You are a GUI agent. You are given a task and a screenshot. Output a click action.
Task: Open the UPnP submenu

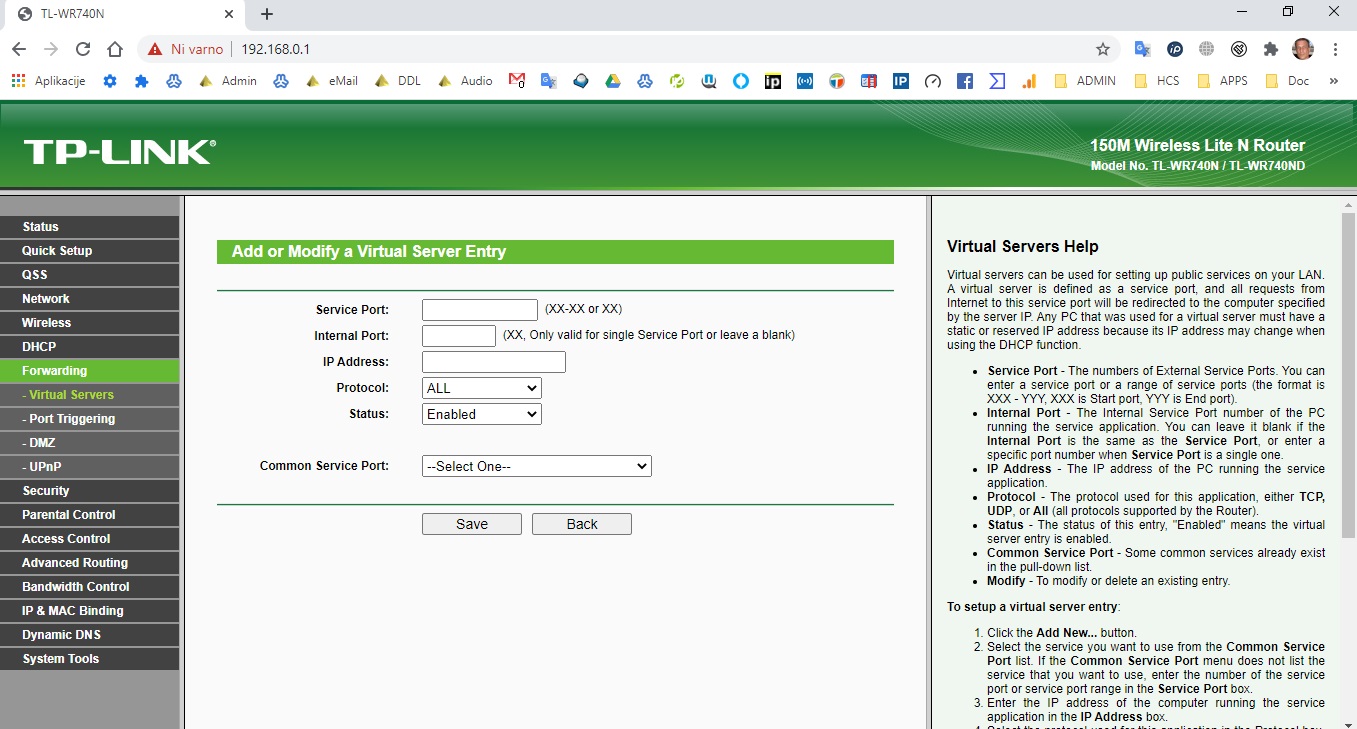(x=90, y=467)
